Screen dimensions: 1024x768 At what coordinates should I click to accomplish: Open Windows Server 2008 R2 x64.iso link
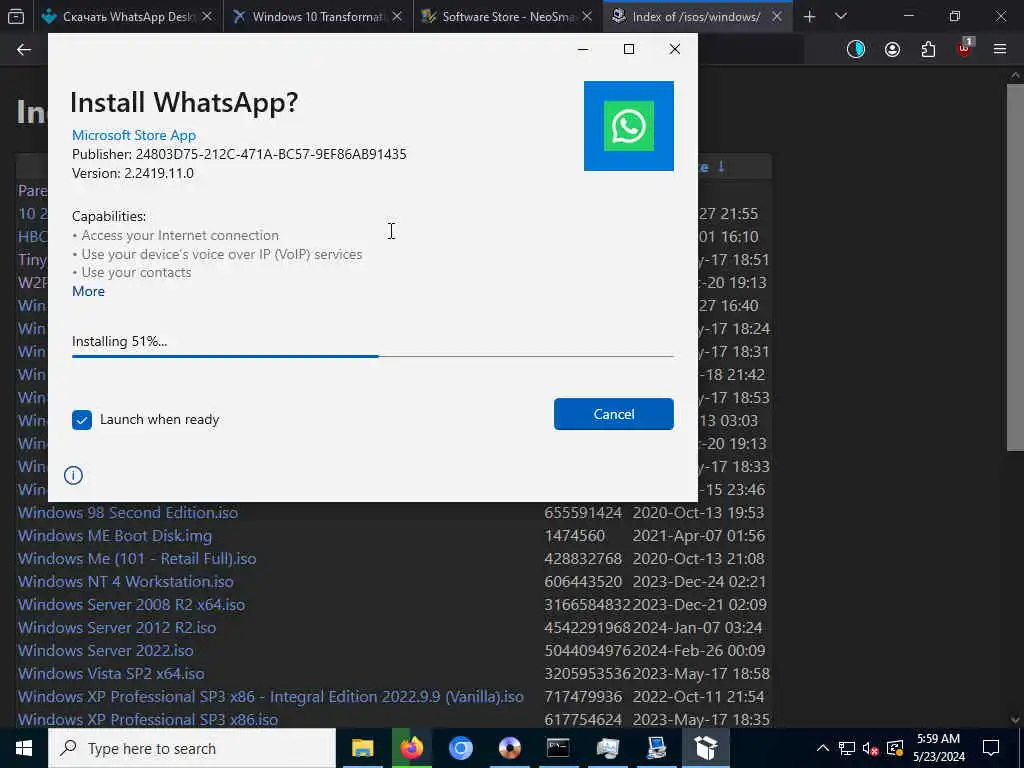click(131, 605)
